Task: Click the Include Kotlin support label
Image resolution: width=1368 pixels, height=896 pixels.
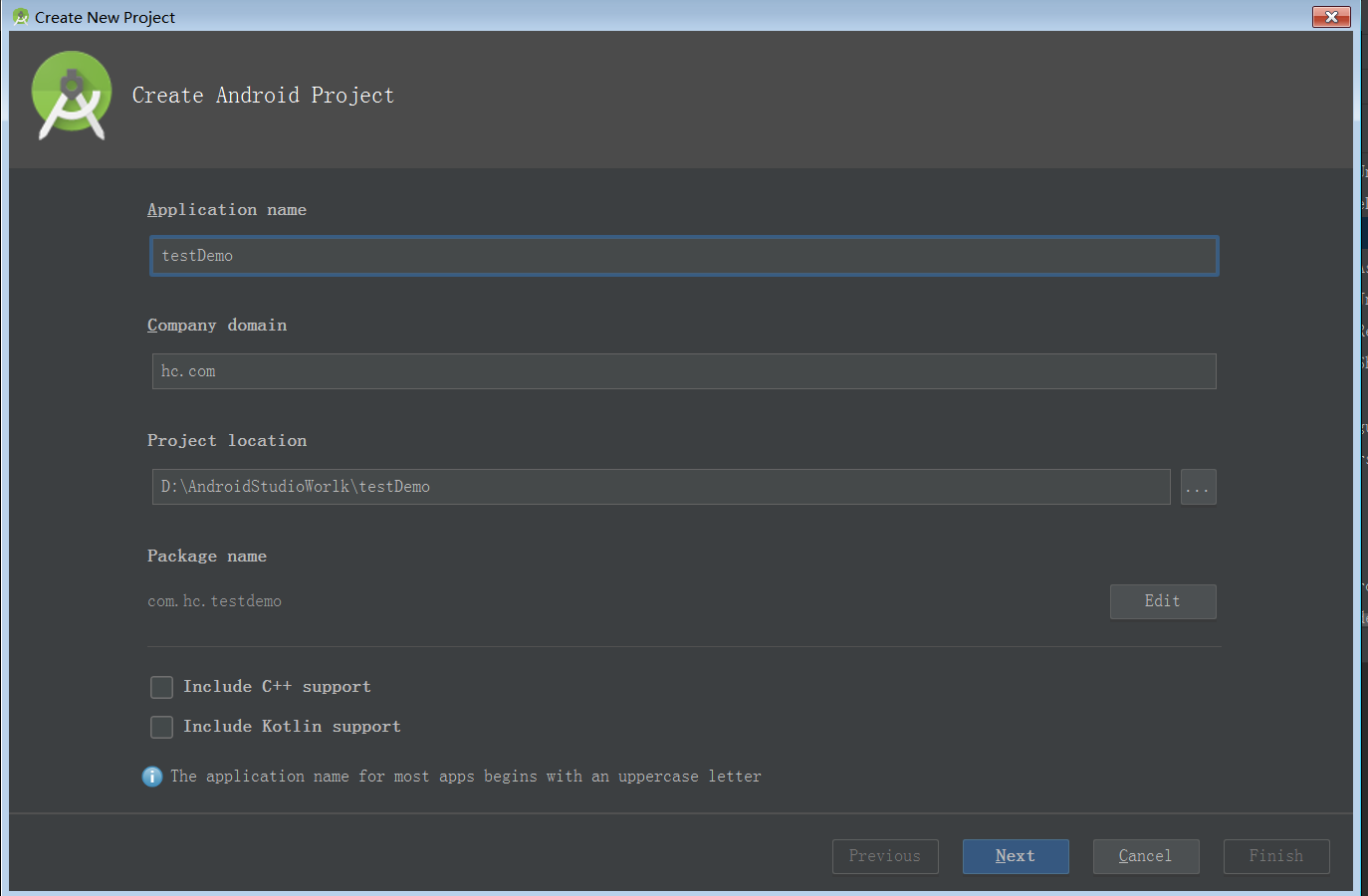Action: coord(292,727)
